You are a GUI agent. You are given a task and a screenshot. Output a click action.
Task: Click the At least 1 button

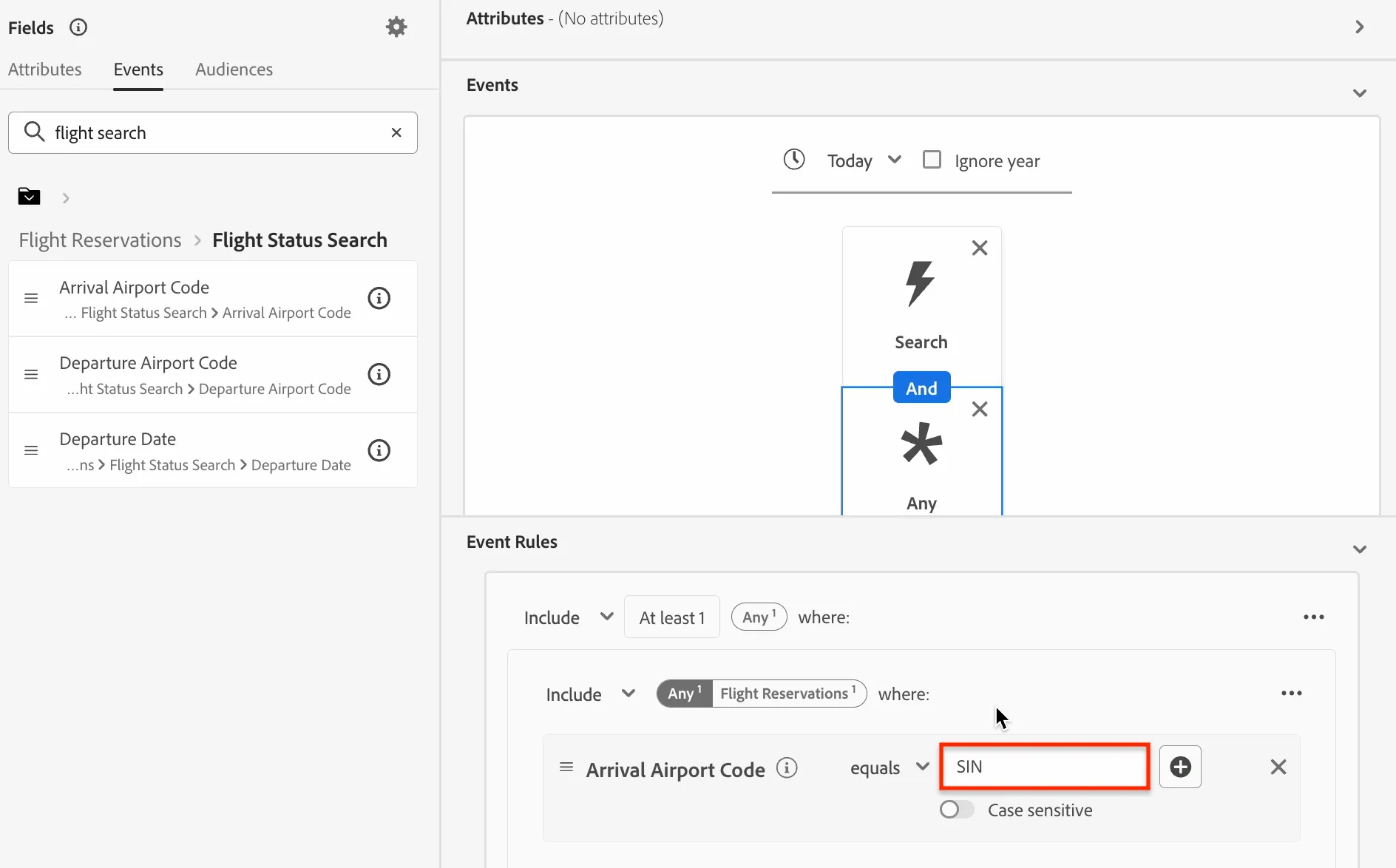click(x=672, y=617)
